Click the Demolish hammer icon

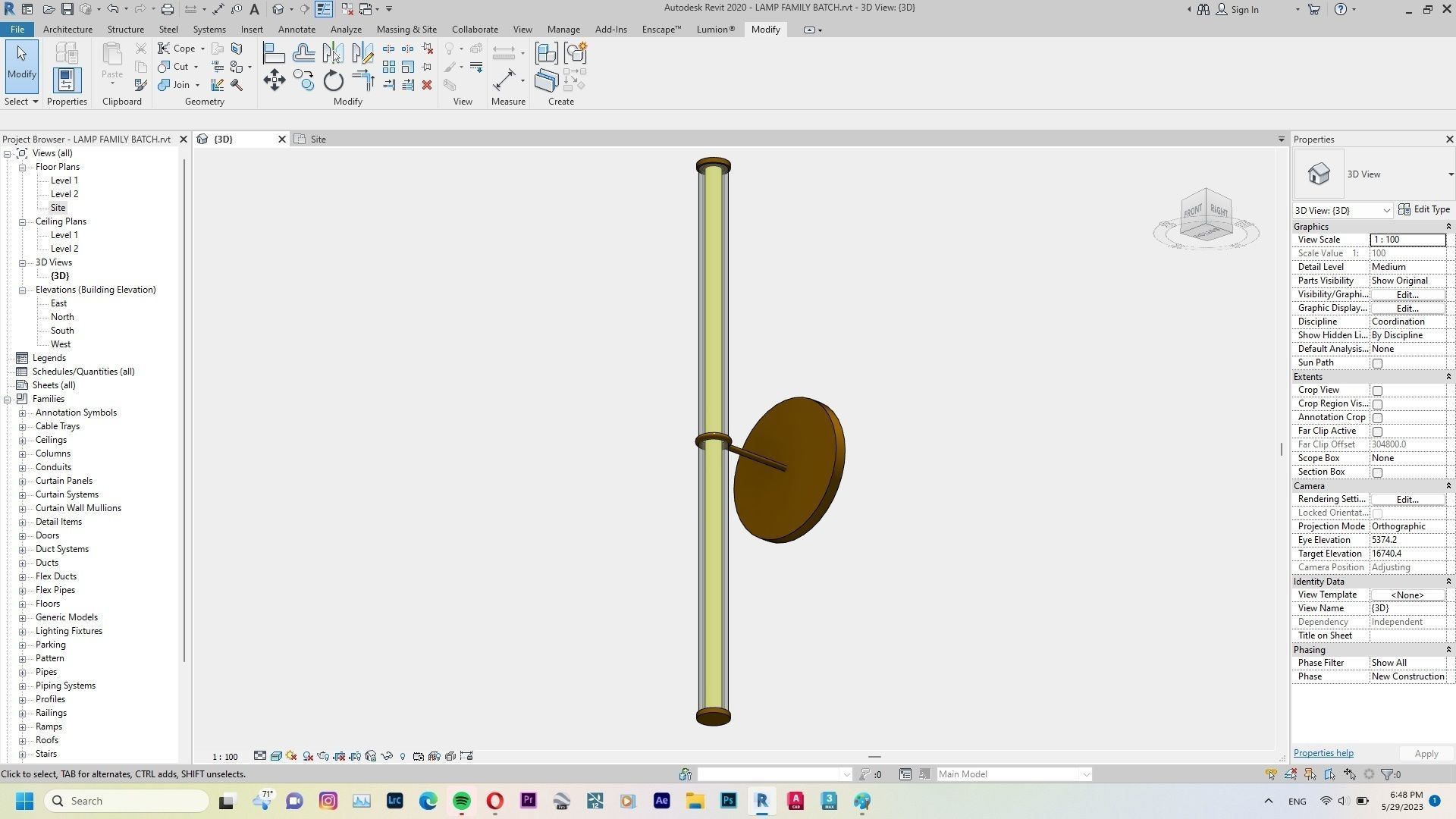point(237,85)
